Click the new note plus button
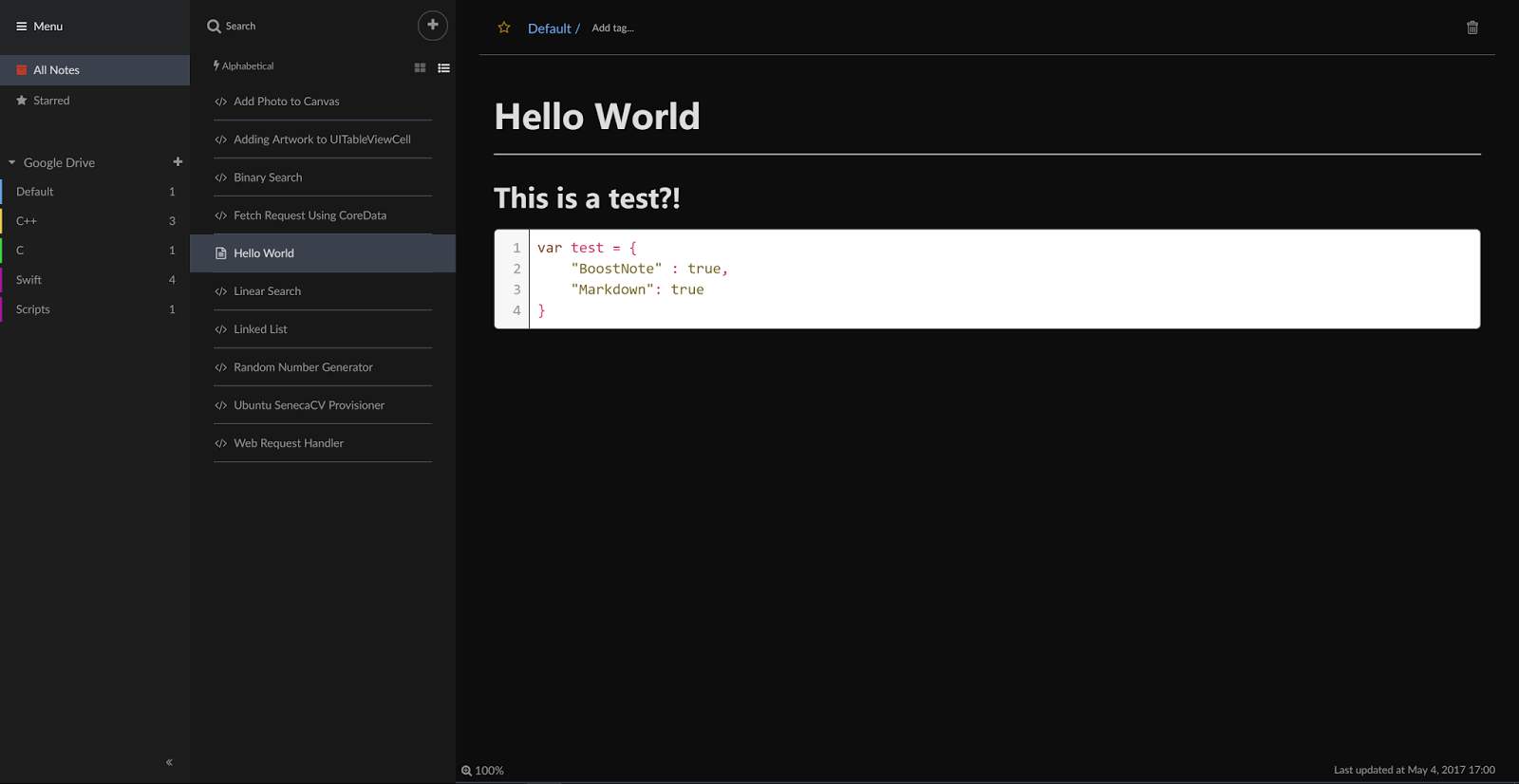The width and height of the screenshot is (1519, 784). coord(433,26)
